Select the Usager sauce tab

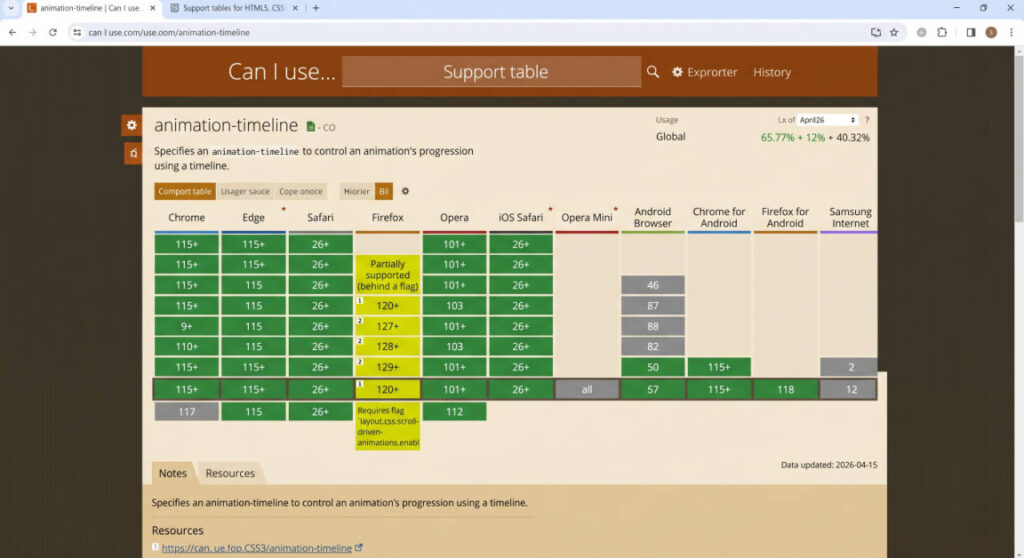(245, 191)
